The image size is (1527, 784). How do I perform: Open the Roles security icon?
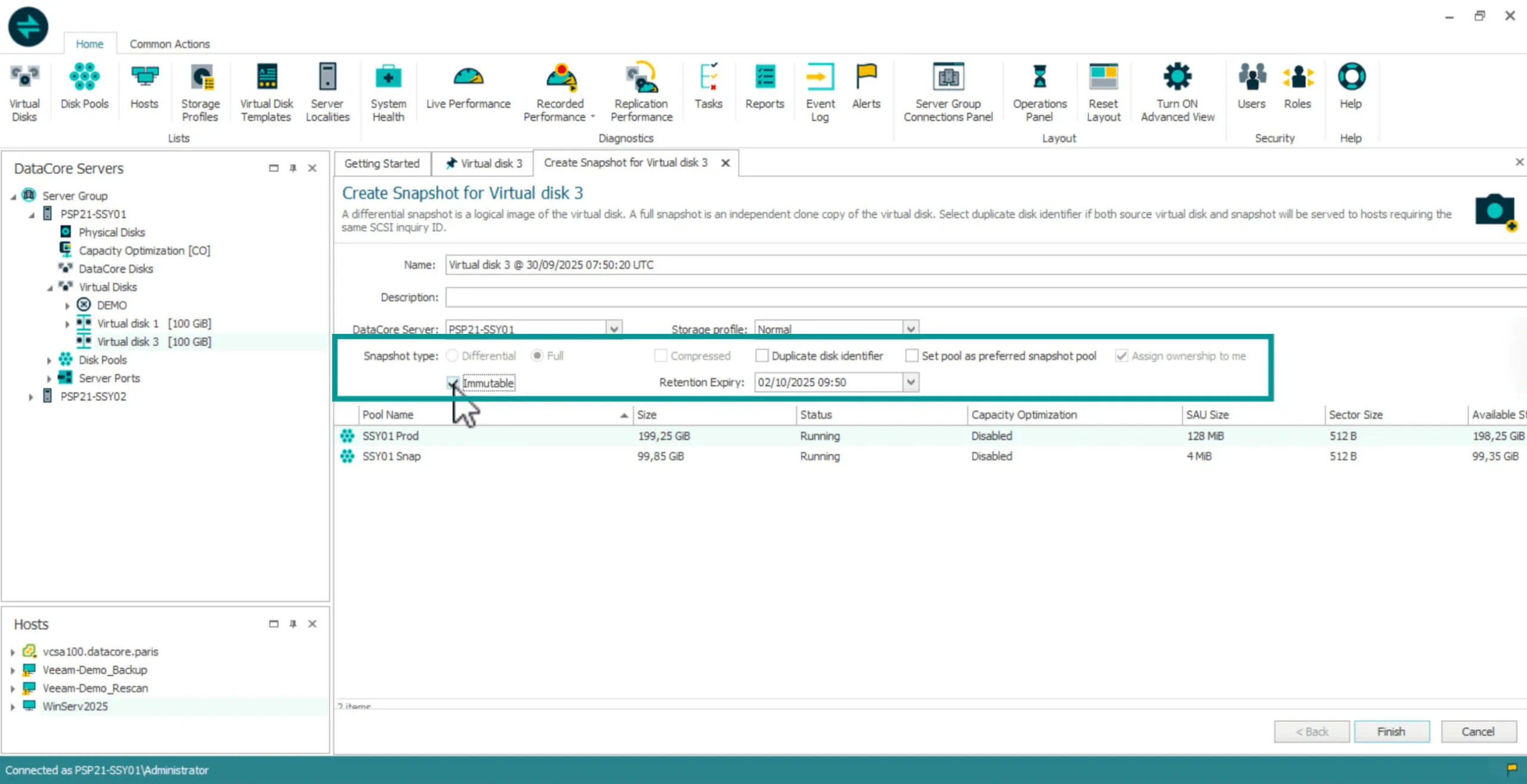pyautogui.click(x=1297, y=78)
